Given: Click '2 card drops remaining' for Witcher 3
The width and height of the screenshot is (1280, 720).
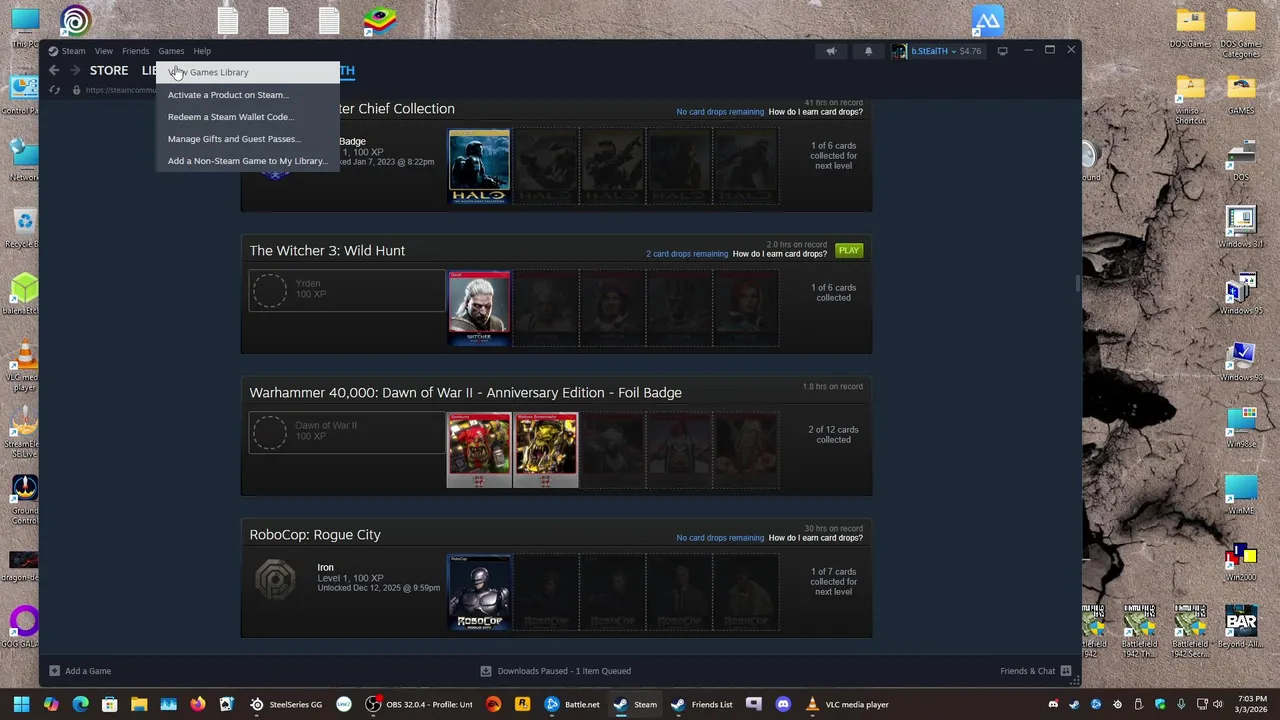Looking at the screenshot, I should (x=687, y=254).
